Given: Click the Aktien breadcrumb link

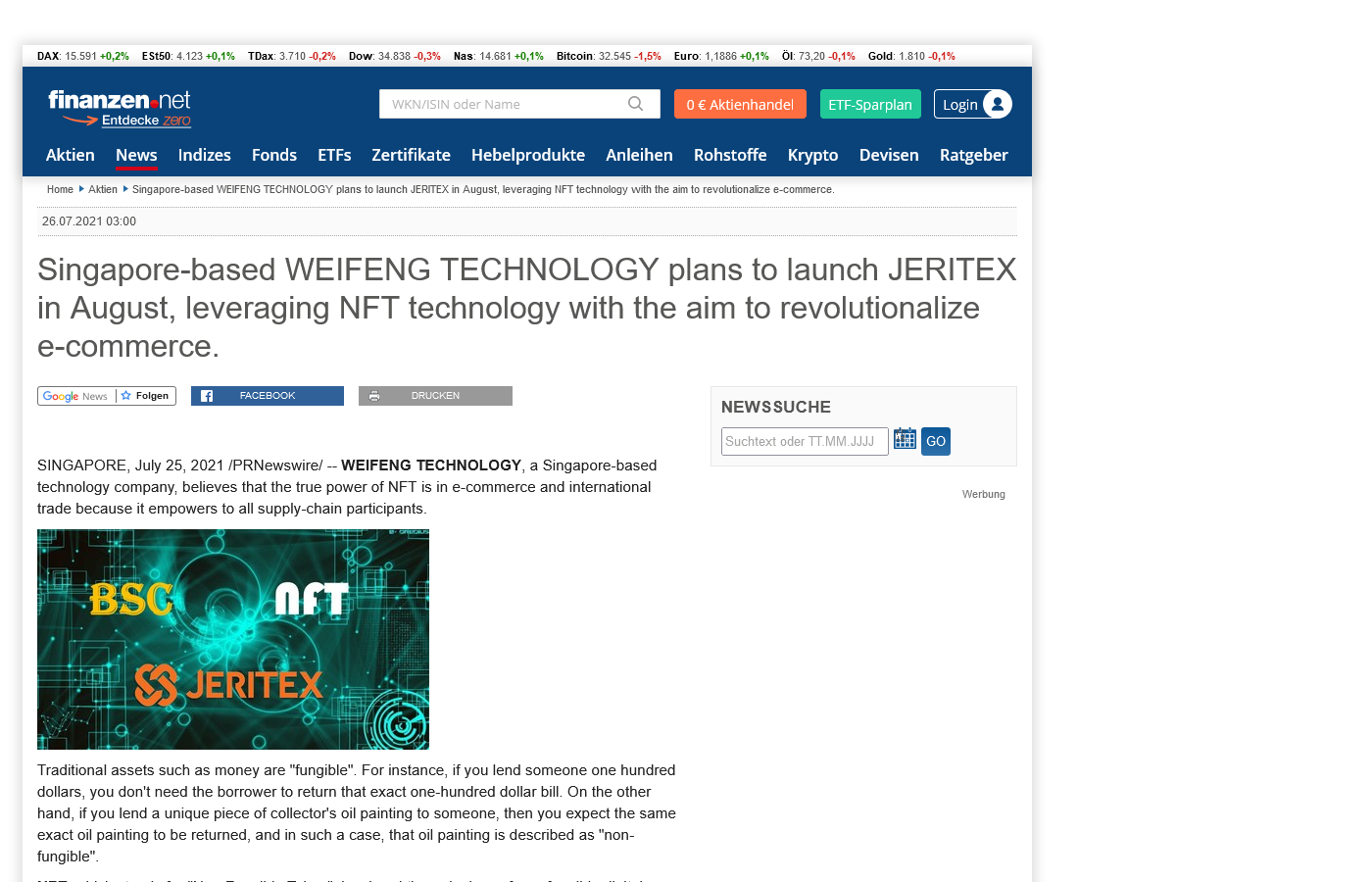Looking at the screenshot, I should (103, 189).
